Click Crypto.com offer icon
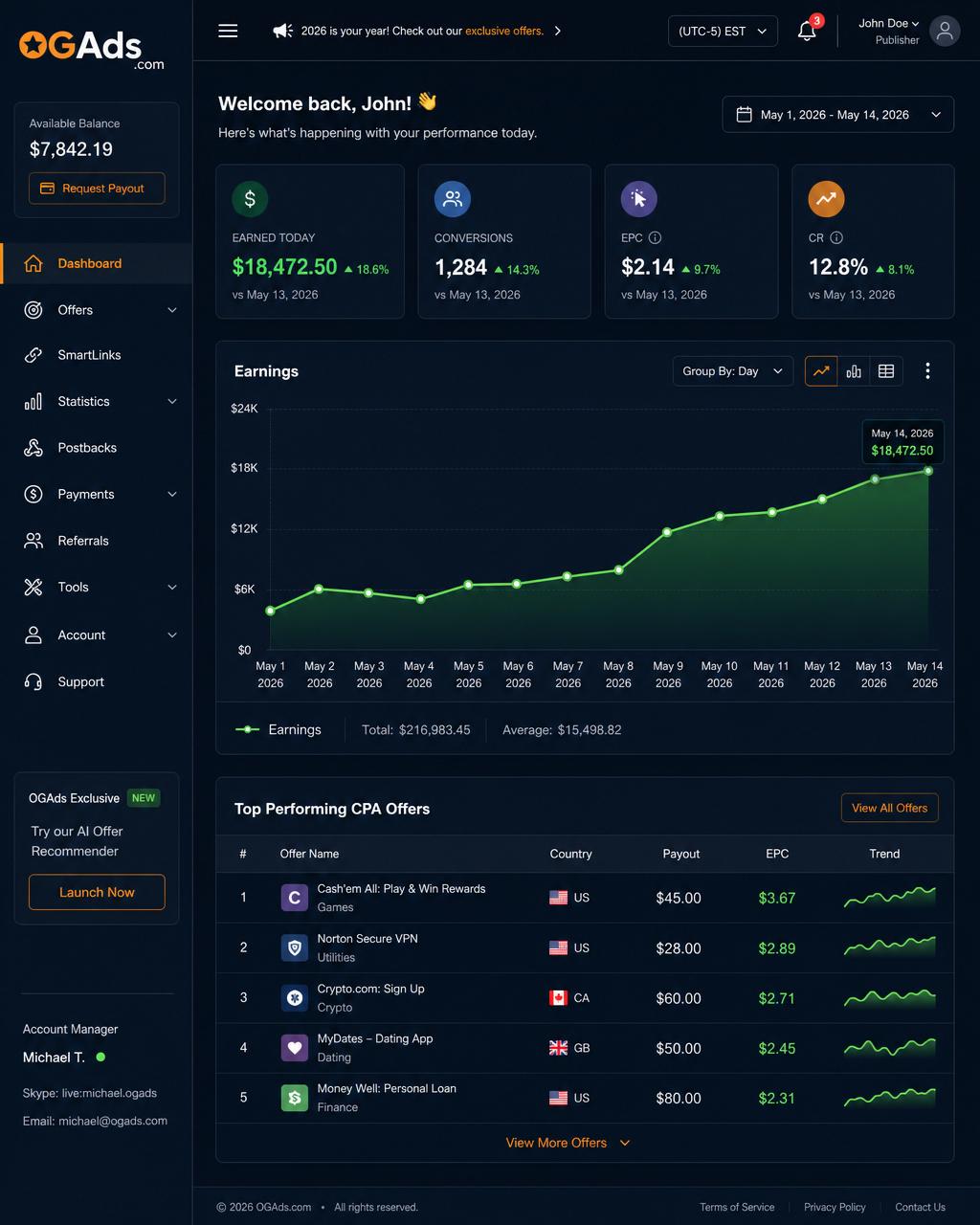 coord(294,998)
